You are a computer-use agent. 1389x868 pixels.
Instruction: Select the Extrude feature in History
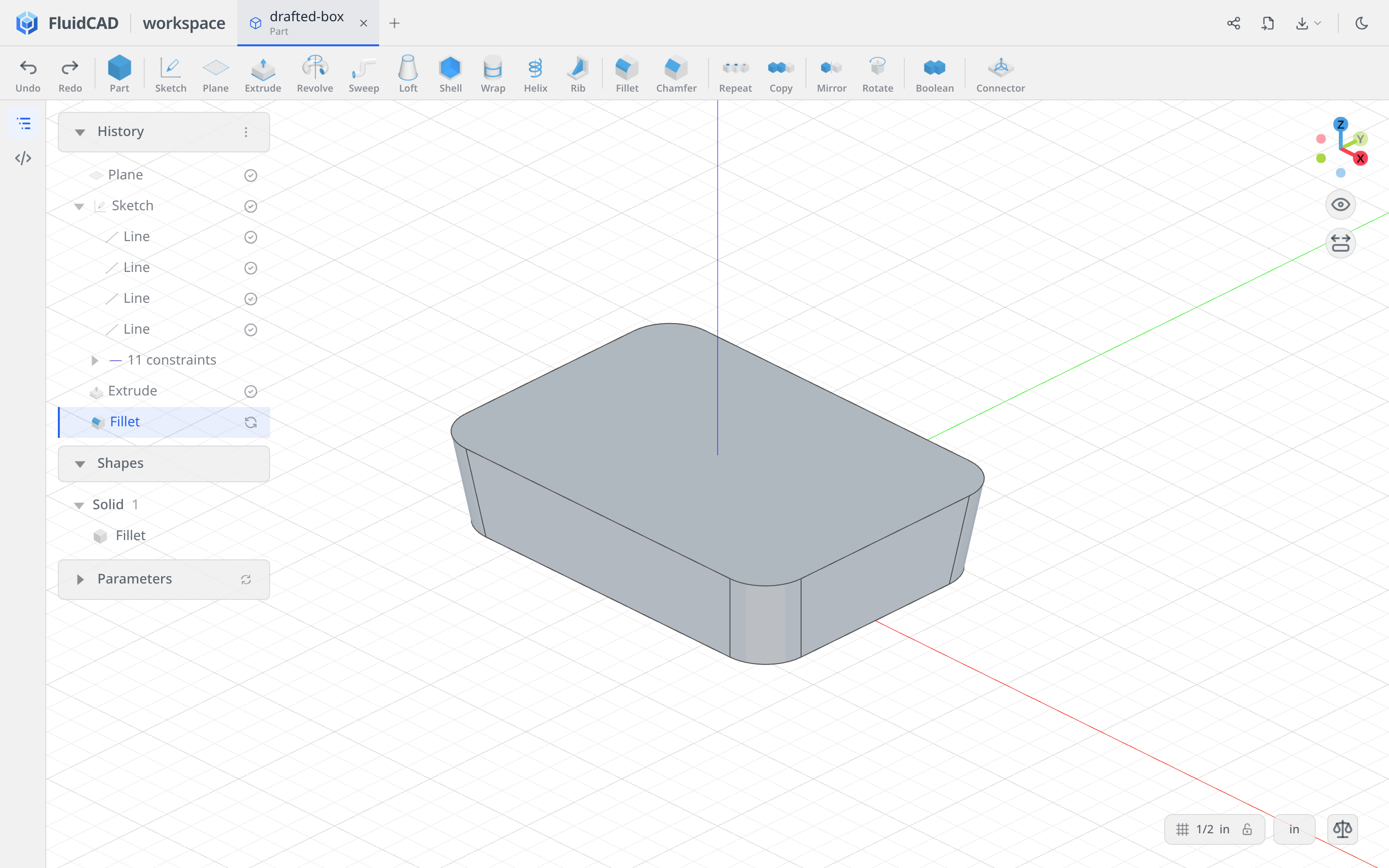pos(164,392)
